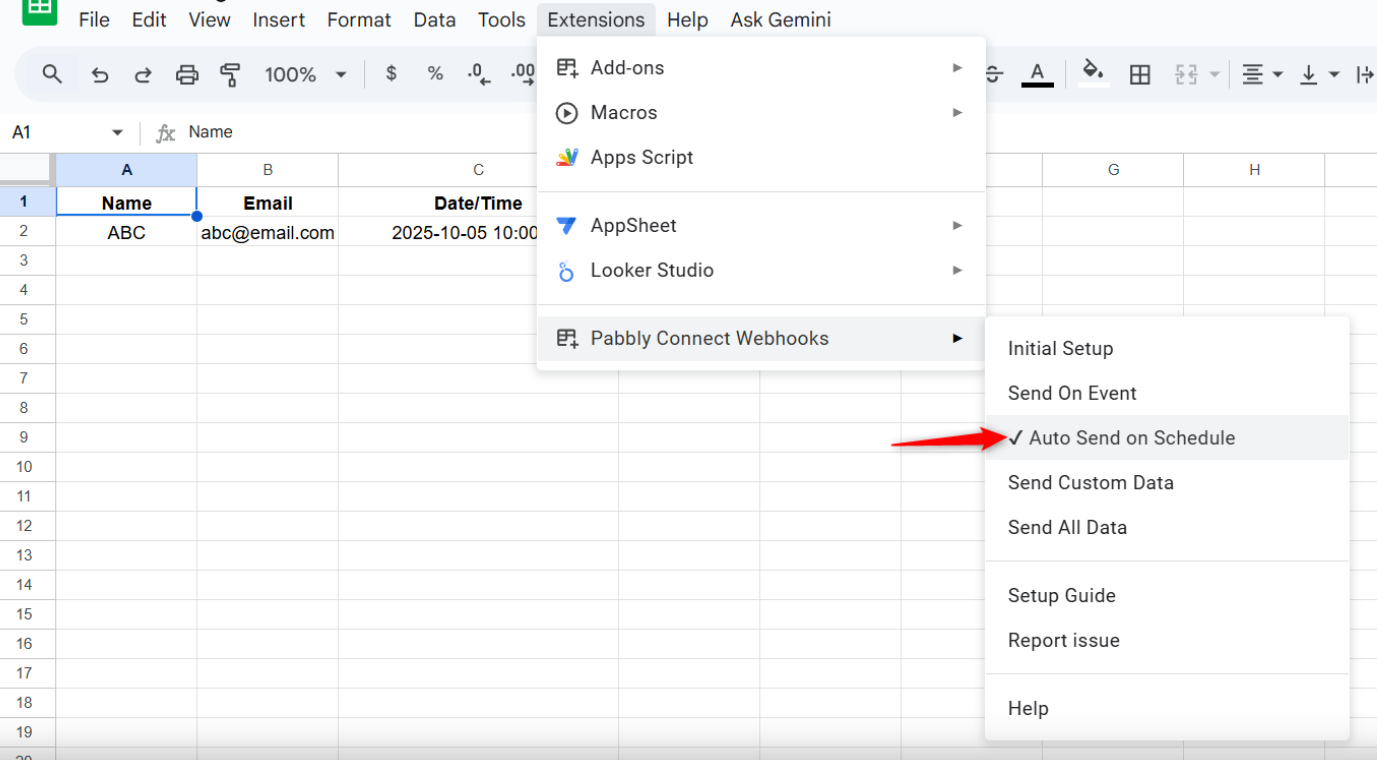Click the cell containing ABC
Image resolution: width=1377 pixels, height=760 pixels.
pyautogui.click(x=126, y=232)
